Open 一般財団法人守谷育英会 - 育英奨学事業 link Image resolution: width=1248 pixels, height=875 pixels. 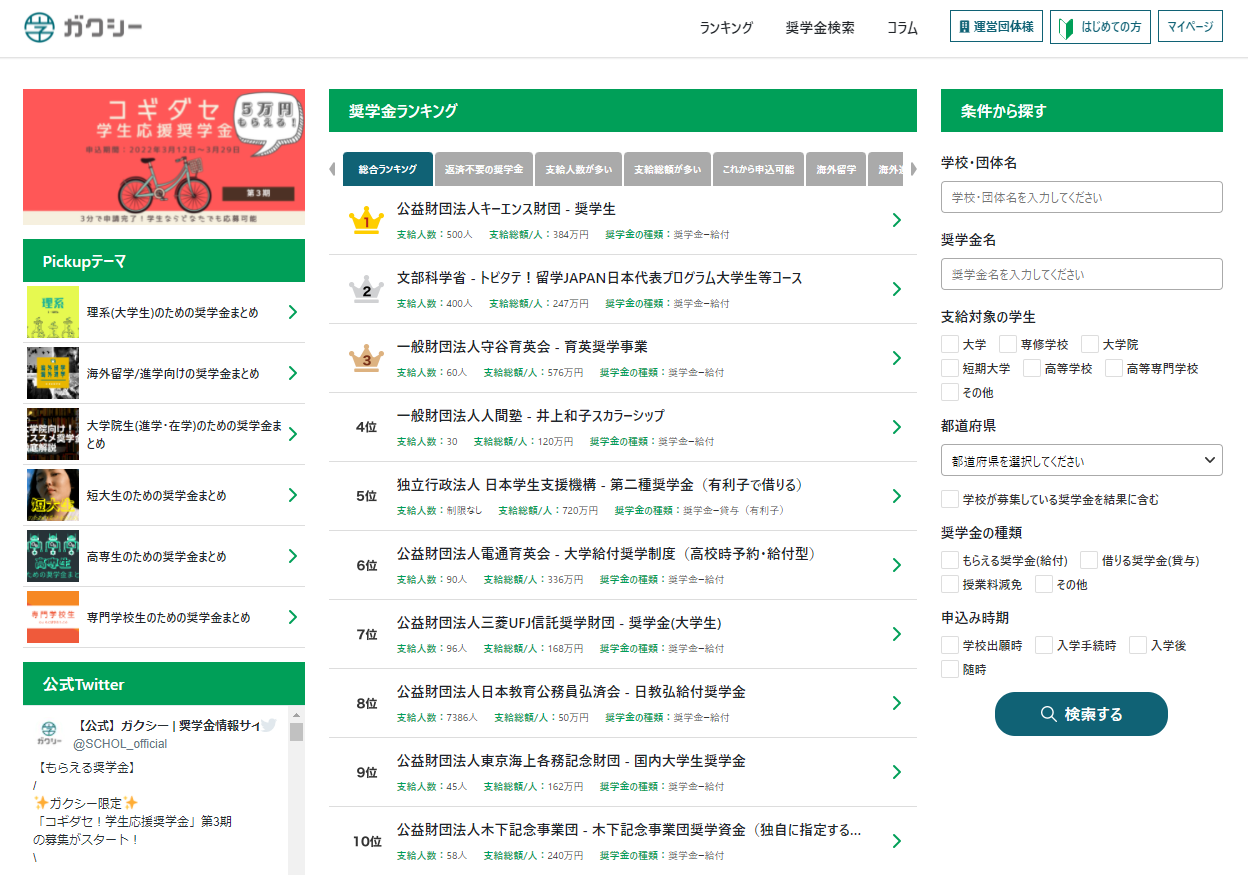pyautogui.click(x=522, y=347)
